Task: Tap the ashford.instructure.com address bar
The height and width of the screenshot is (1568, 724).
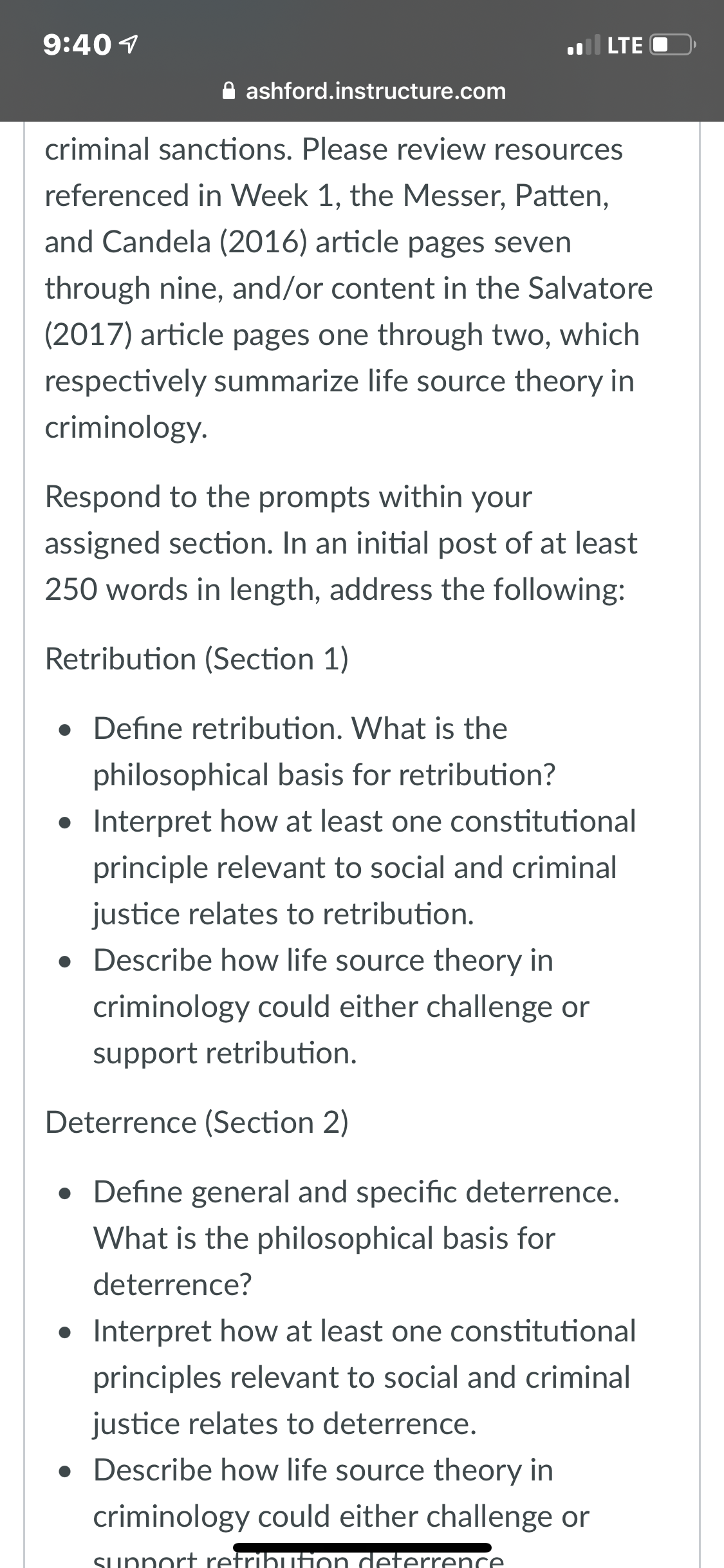Action: point(364,91)
